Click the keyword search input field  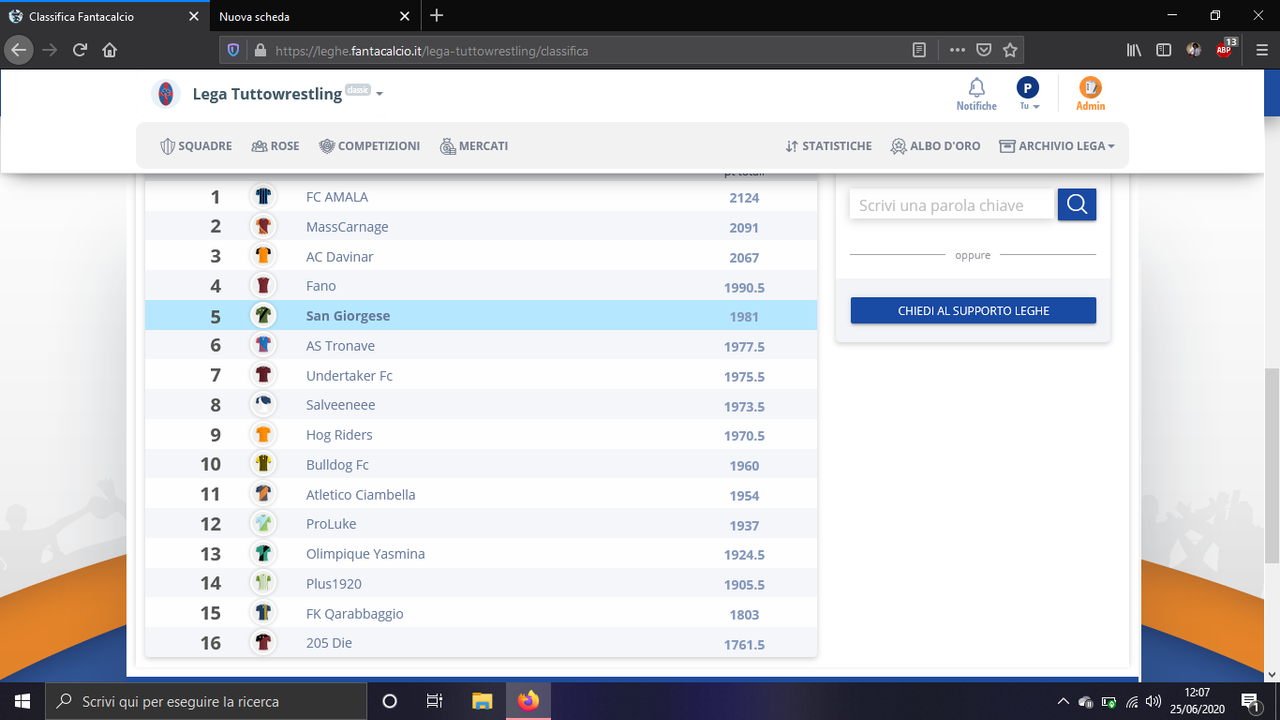click(950, 203)
